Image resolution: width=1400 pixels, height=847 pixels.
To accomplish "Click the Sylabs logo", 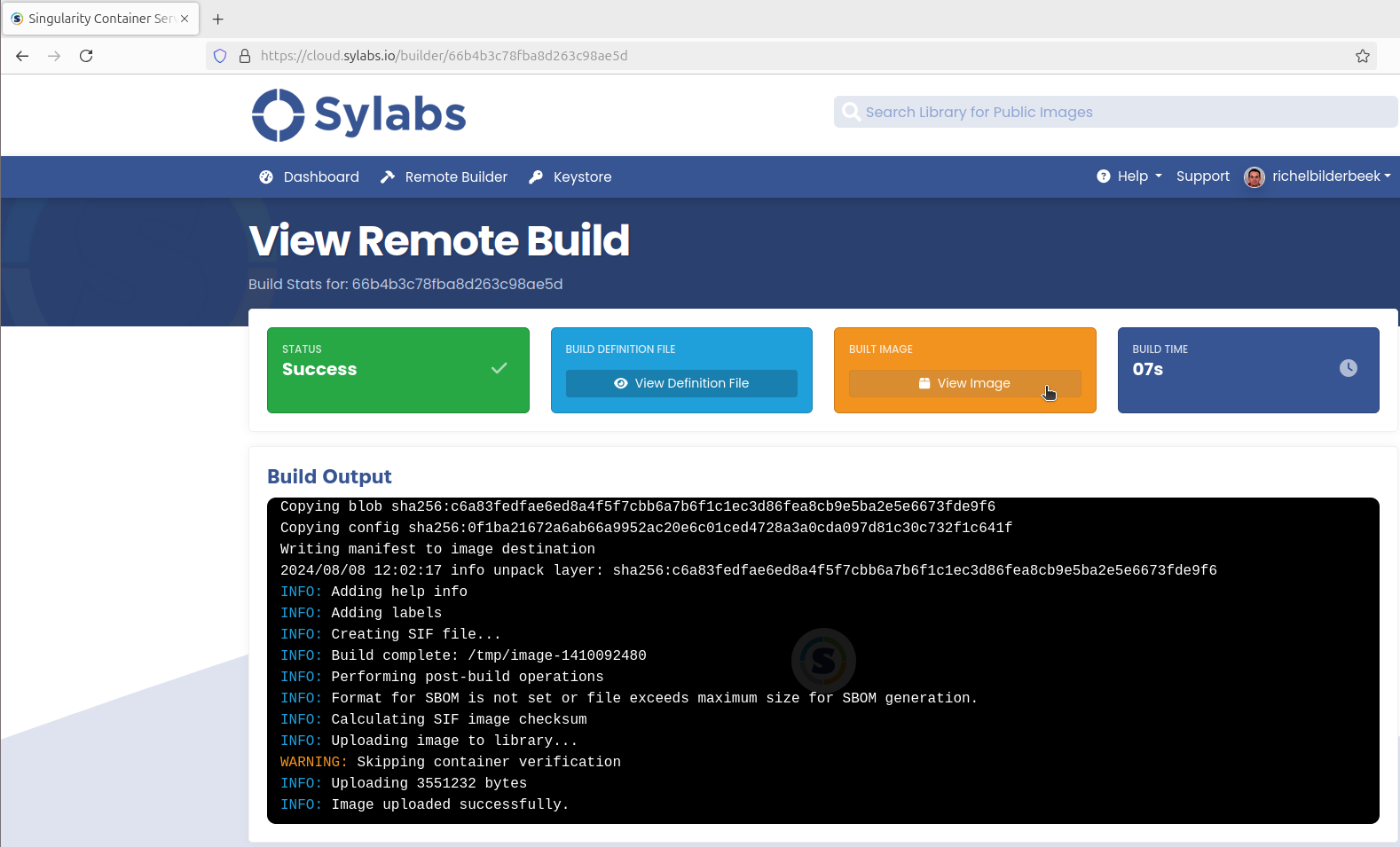I will click(x=358, y=114).
